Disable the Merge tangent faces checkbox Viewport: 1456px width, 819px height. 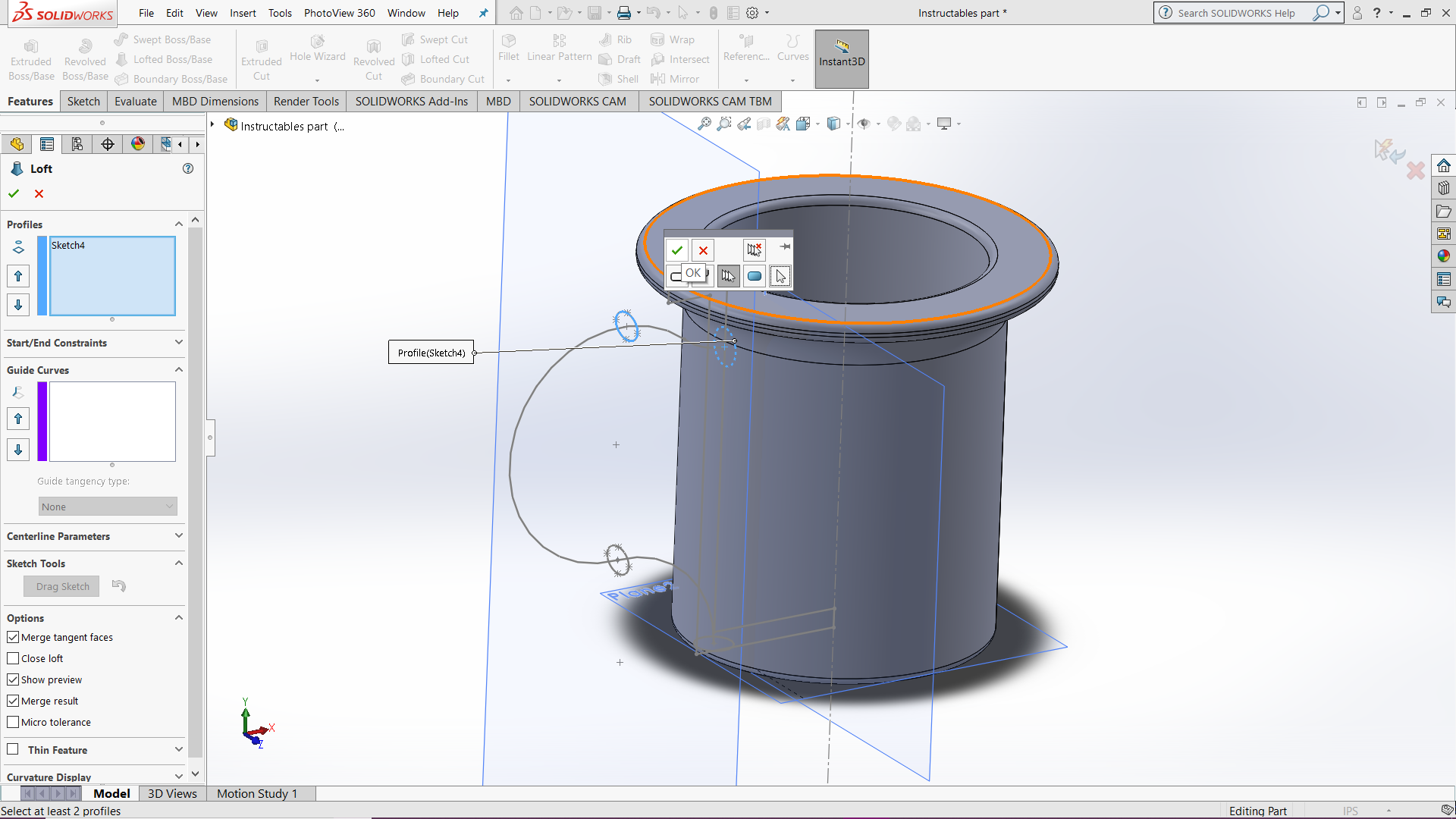click(13, 637)
